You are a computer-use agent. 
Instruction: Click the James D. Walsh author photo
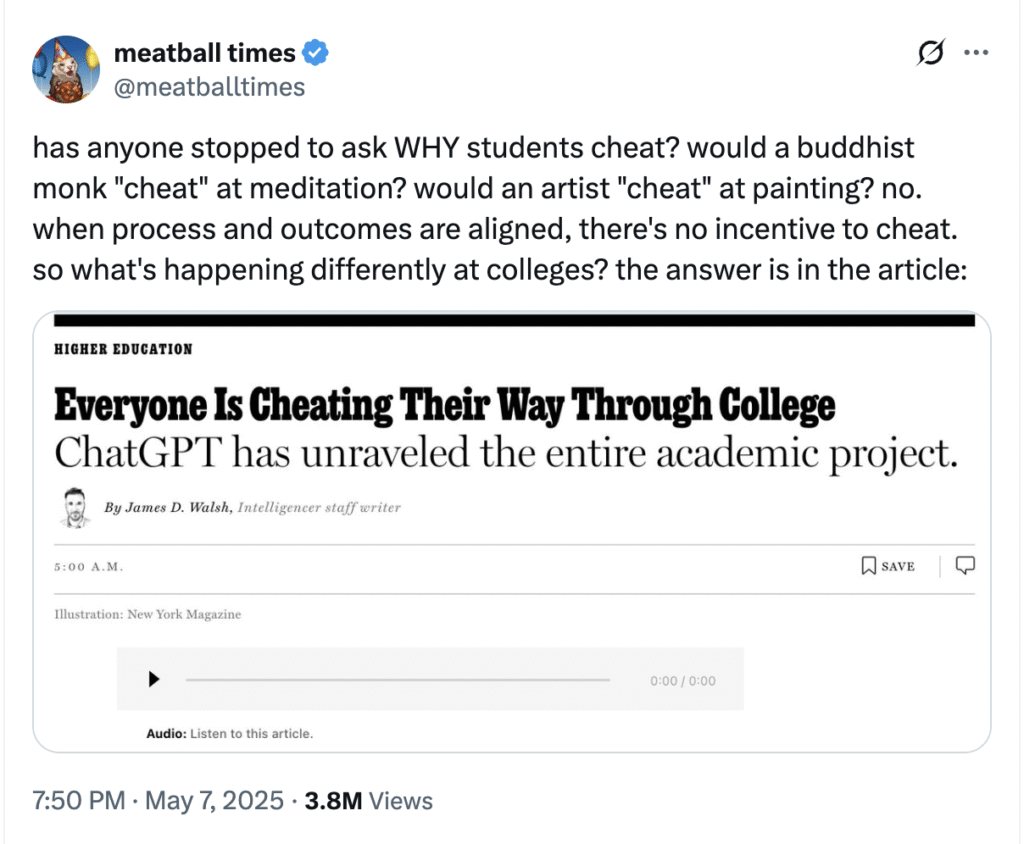75,507
